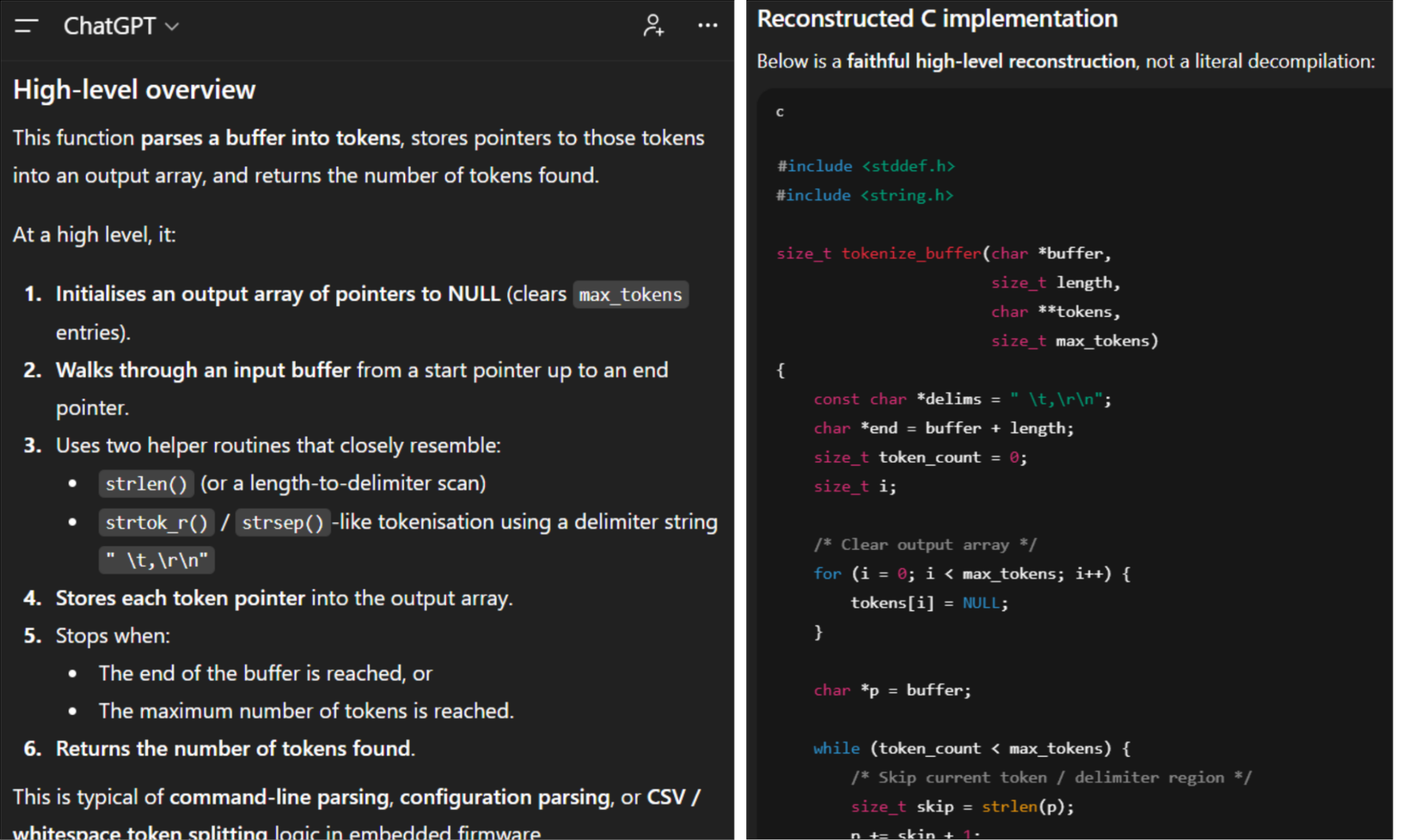Expand the ChatGPT model selector dropdown
Screen dimensions: 1403x840
pos(121,26)
